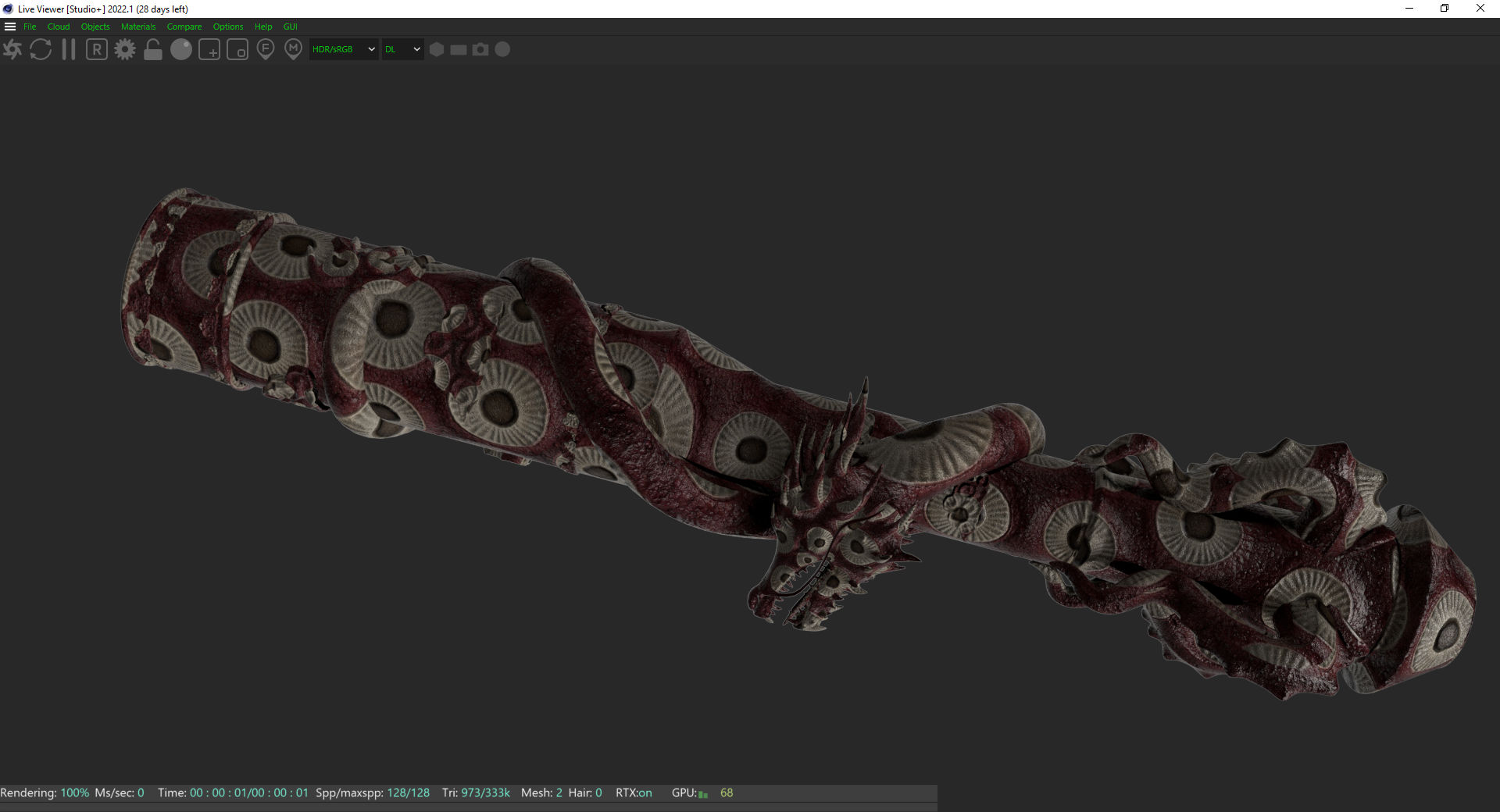Activate the focus picker F icon
This screenshot has height=812, width=1500.
tap(266, 50)
